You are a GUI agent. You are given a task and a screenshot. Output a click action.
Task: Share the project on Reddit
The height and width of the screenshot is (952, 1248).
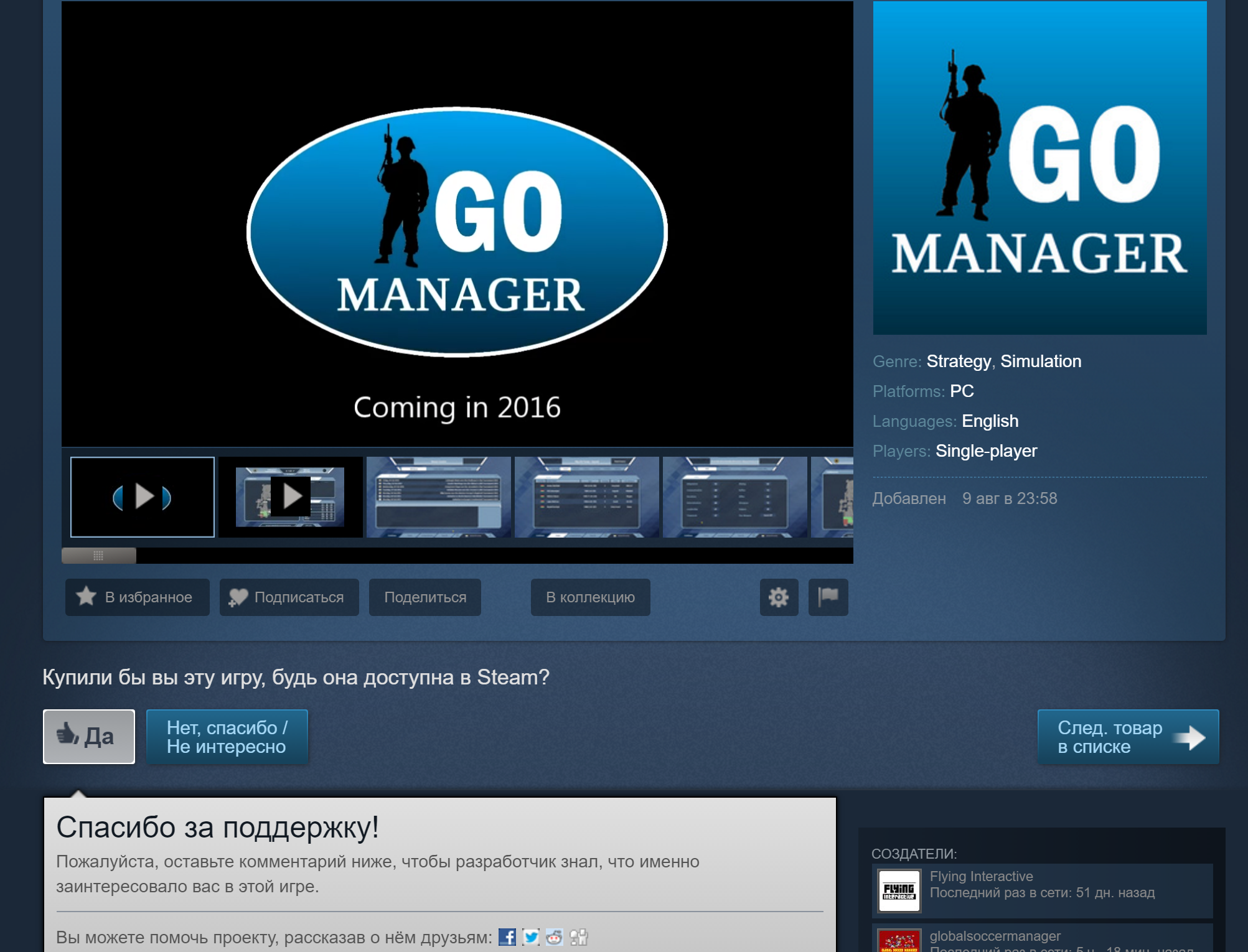tap(555, 937)
